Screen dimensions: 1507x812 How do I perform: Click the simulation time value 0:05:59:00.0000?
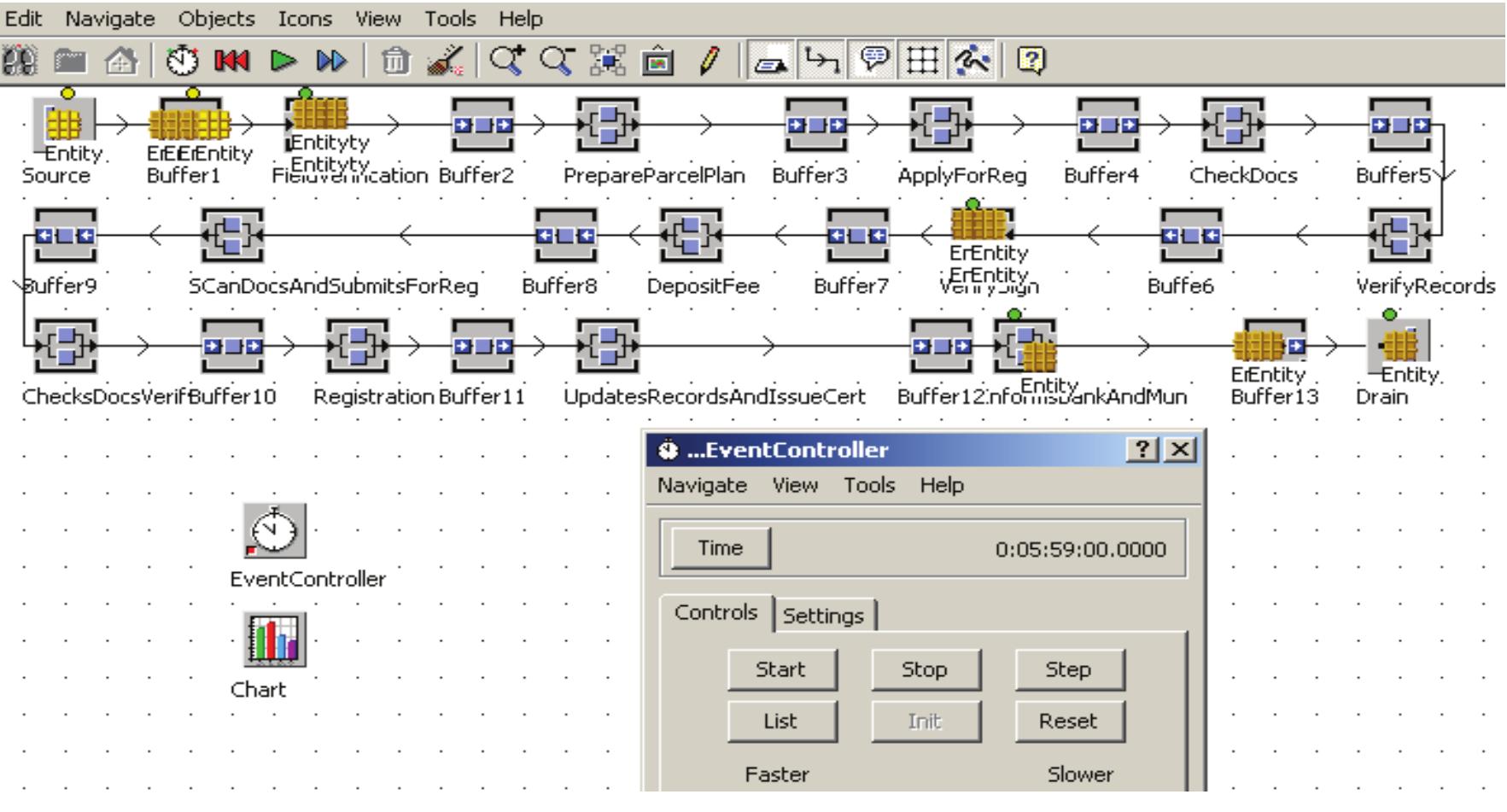(x=1080, y=549)
